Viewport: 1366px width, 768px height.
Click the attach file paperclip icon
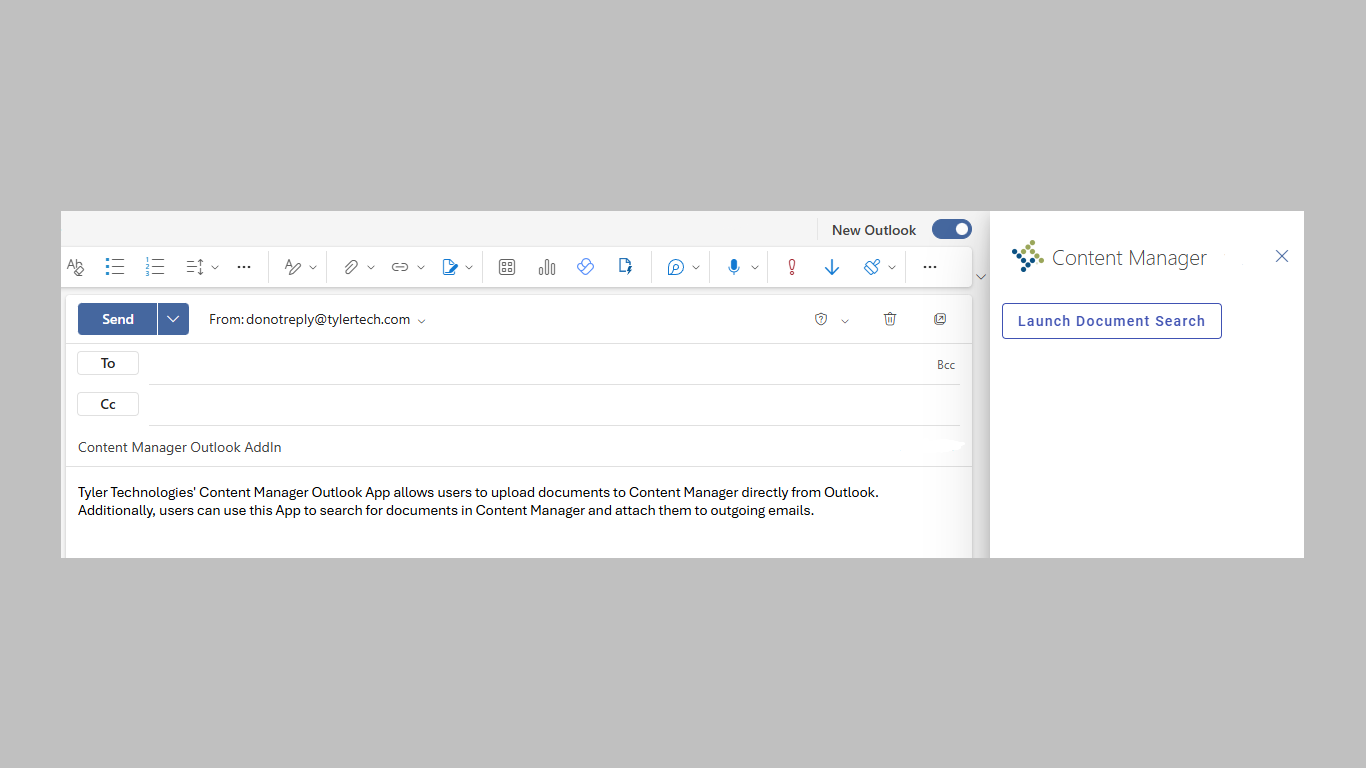coord(351,267)
